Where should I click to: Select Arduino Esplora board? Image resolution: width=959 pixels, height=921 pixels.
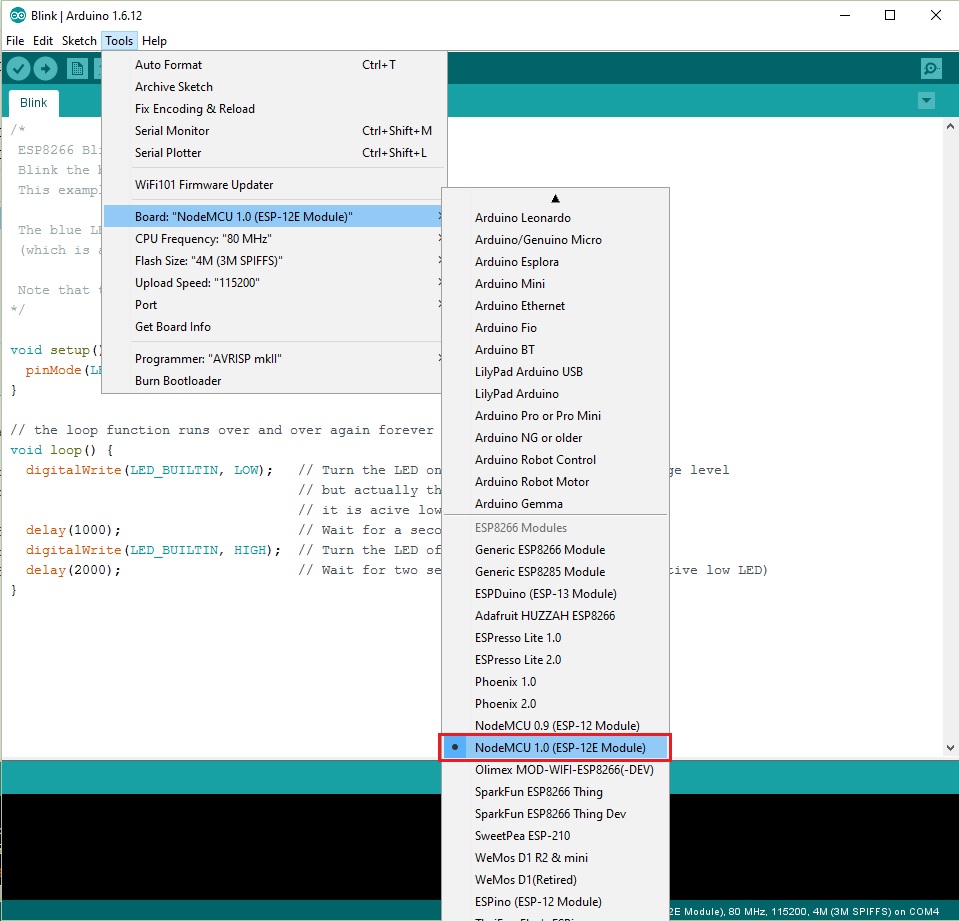tap(555, 262)
